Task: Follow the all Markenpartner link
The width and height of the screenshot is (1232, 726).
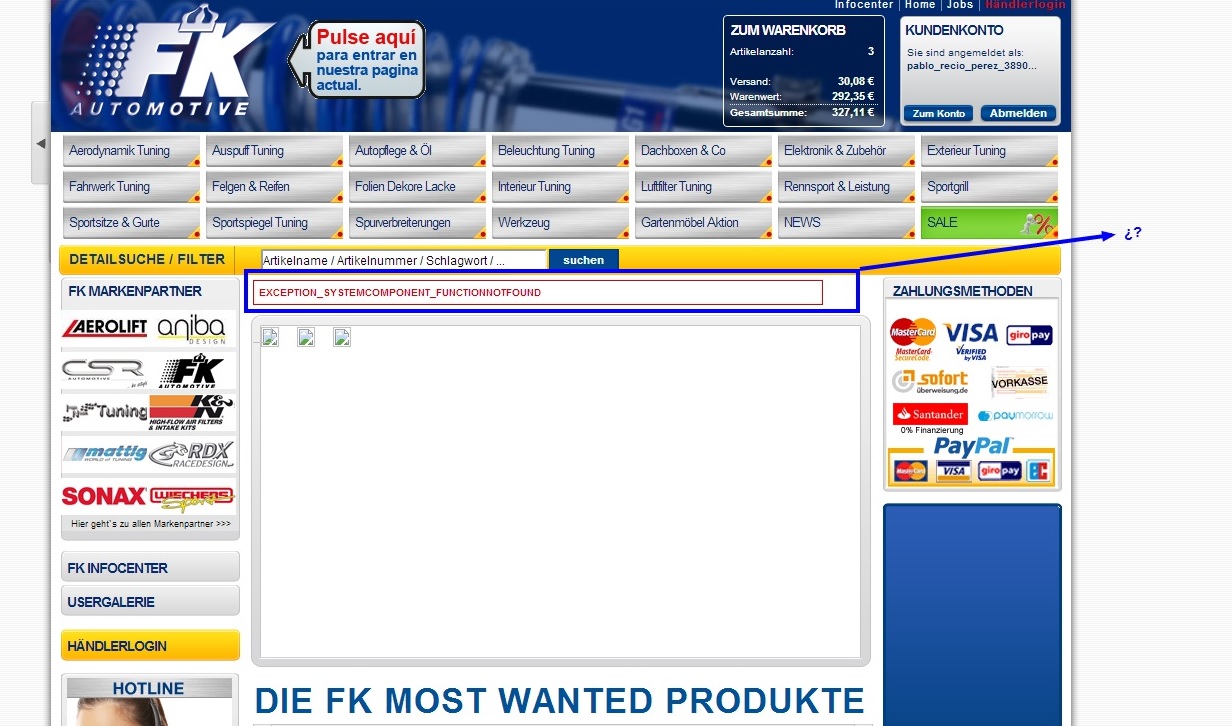Action: [x=150, y=523]
